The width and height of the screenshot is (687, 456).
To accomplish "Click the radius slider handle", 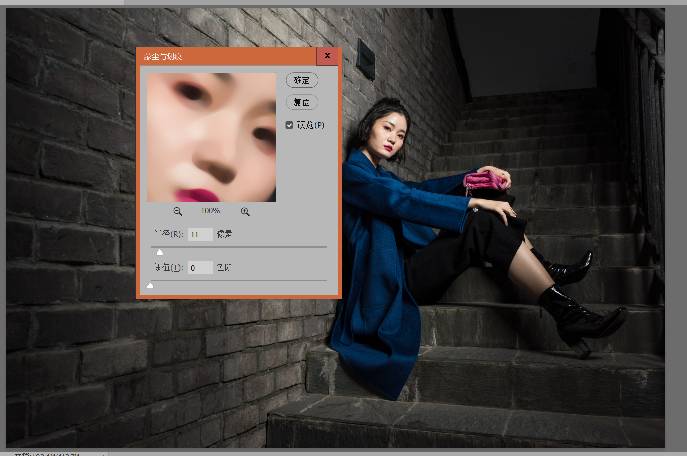I will click(x=159, y=252).
